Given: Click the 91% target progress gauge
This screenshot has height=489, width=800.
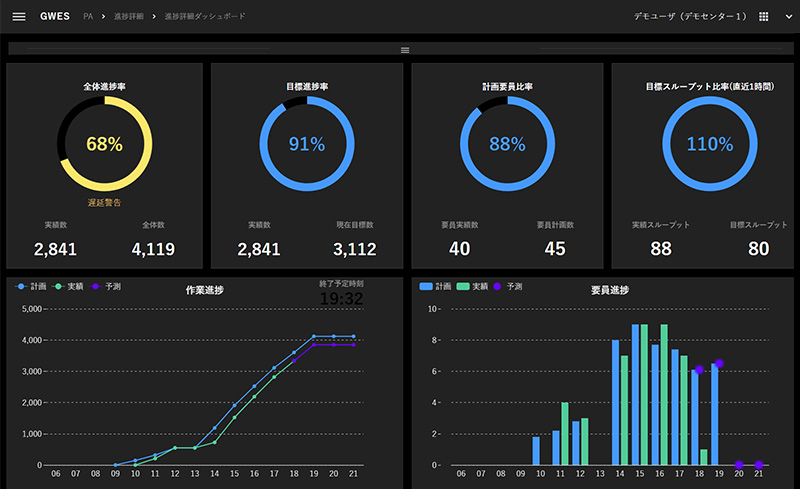Looking at the screenshot, I should click(307, 144).
